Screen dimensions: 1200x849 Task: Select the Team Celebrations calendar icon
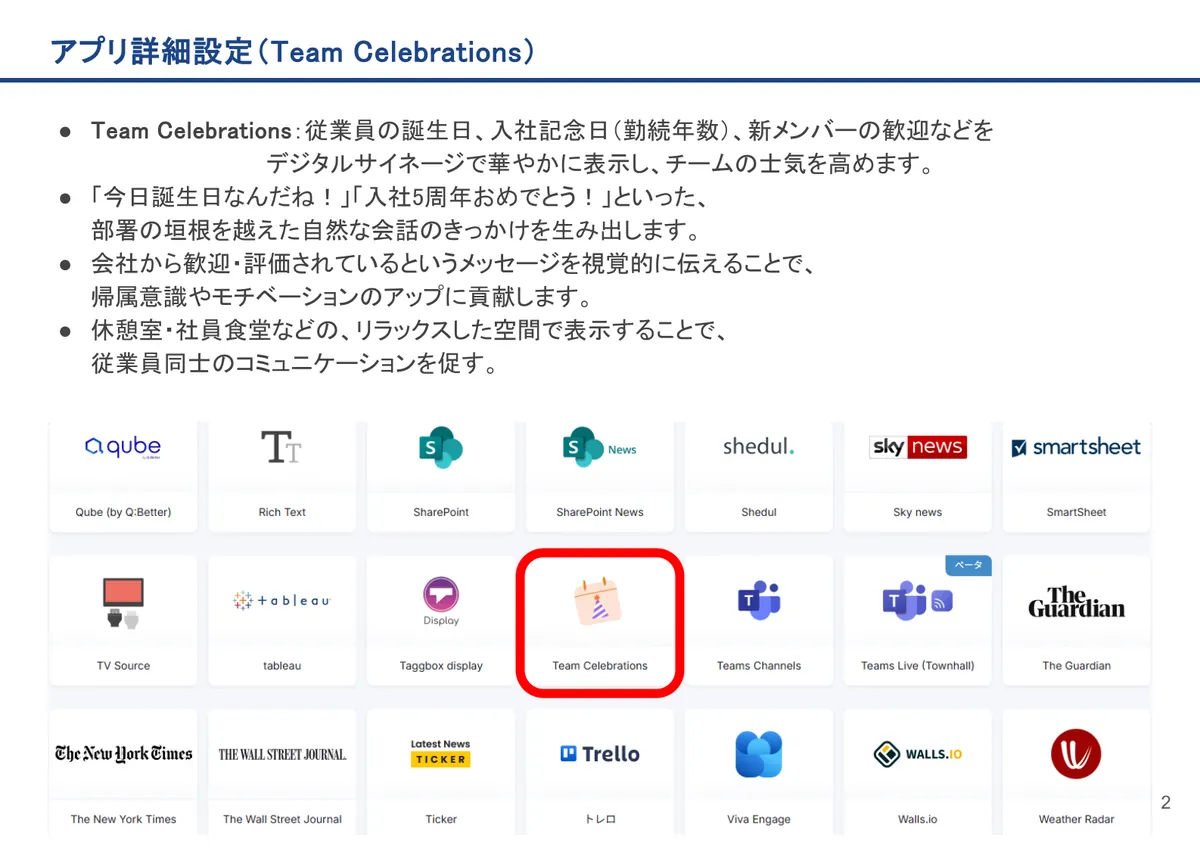(x=600, y=602)
